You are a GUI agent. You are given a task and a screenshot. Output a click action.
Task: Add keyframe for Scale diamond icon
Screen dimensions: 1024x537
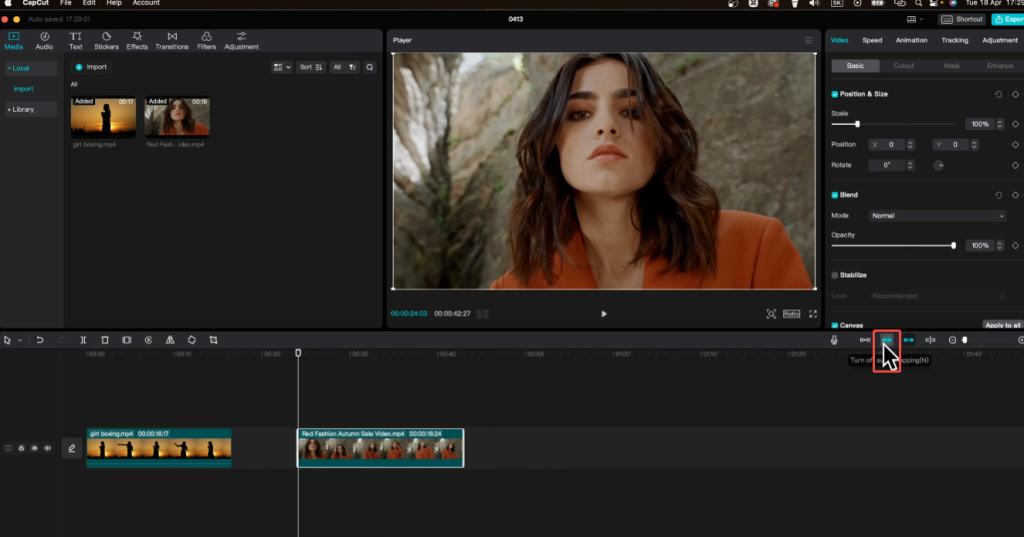[1016, 124]
